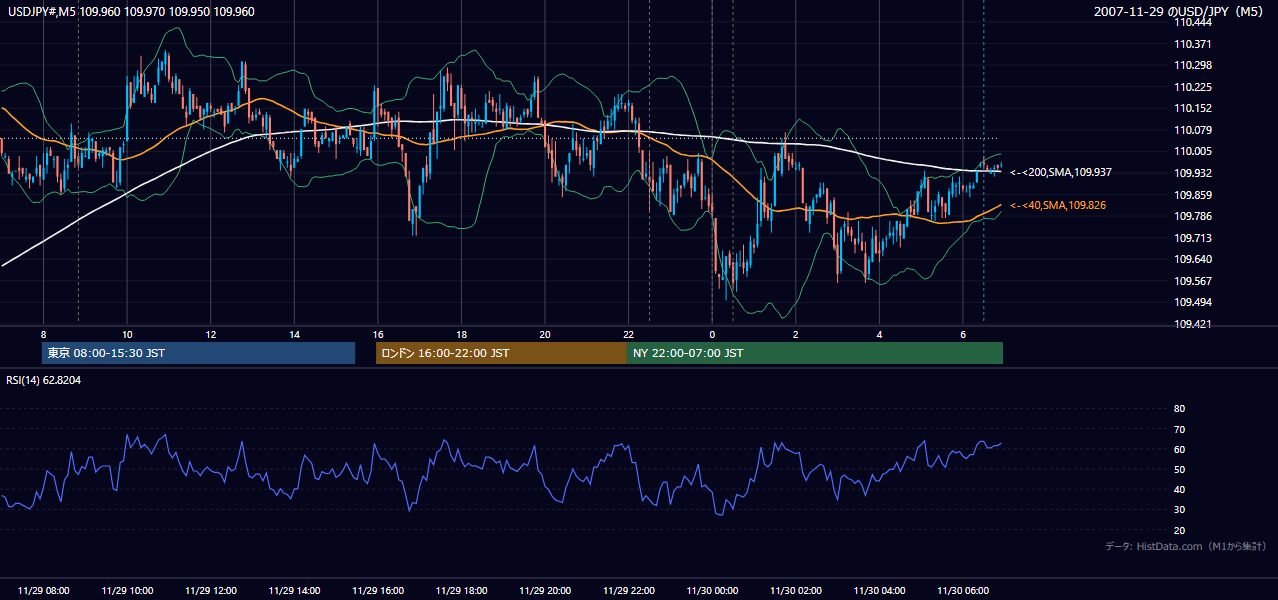Click price axis label 110.005
The width and height of the screenshot is (1278, 600).
click(1193, 152)
